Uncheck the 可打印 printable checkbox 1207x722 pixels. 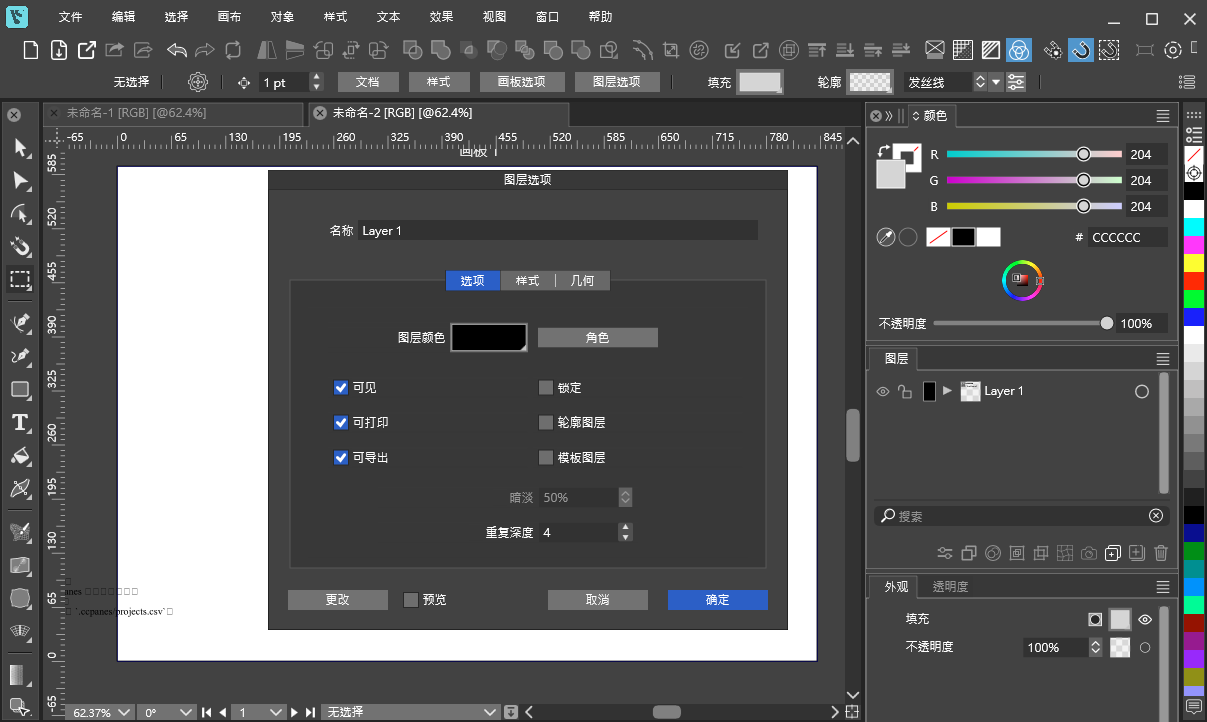[x=341, y=422]
